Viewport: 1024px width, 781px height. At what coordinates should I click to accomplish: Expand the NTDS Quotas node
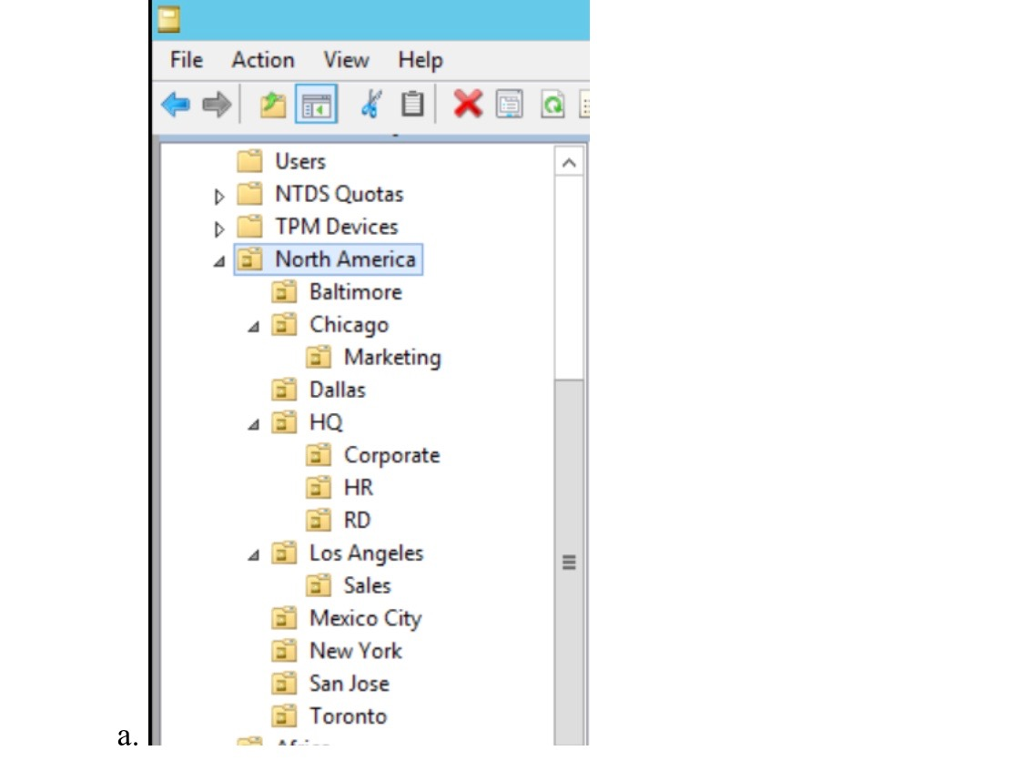pos(219,196)
